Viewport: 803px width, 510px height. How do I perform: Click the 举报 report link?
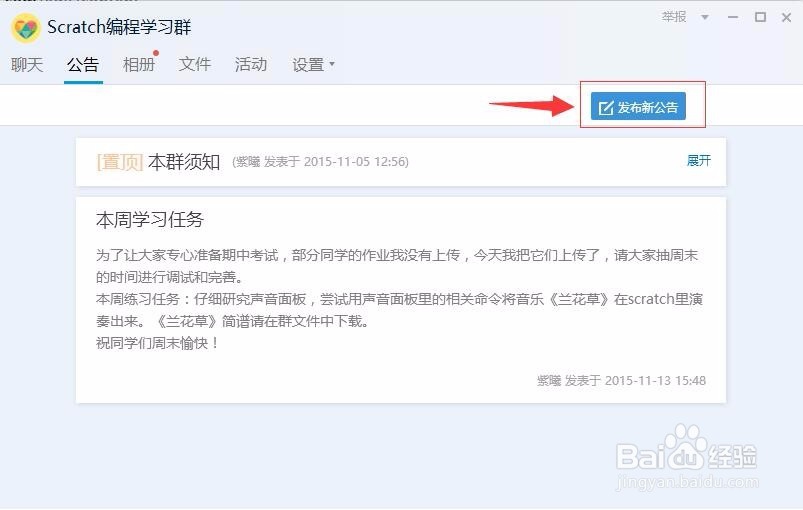tap(674, 17)
